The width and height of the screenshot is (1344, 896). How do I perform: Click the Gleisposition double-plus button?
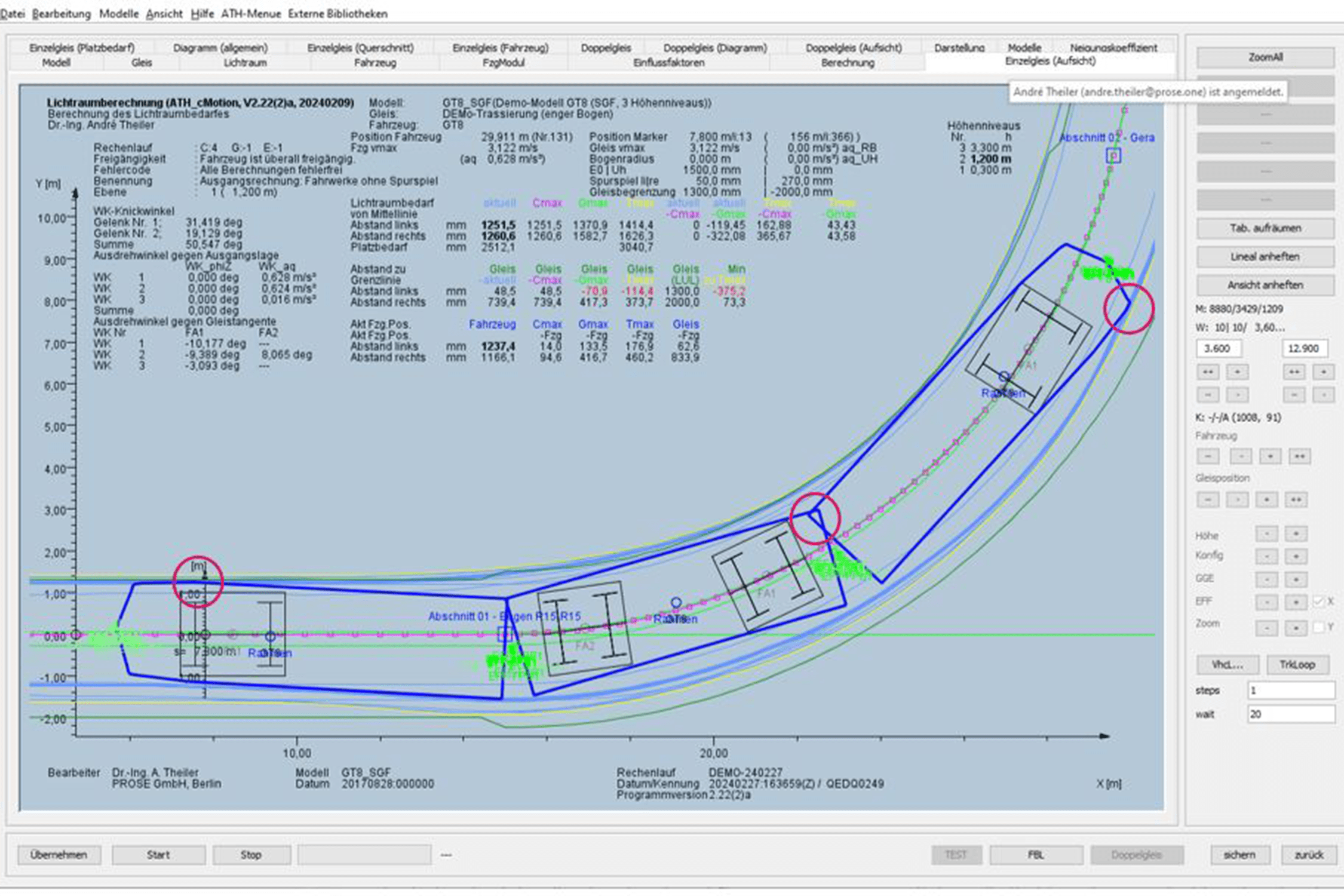(1295, 499)
